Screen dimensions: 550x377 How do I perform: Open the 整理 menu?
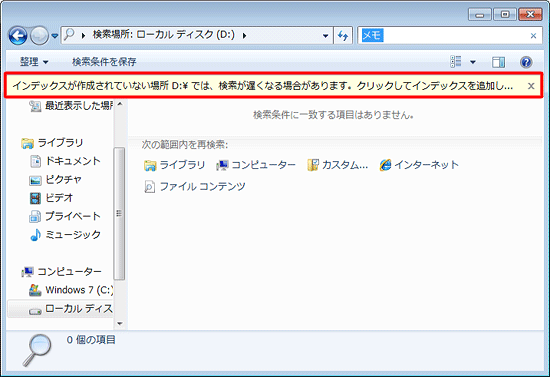coord(34,62)
